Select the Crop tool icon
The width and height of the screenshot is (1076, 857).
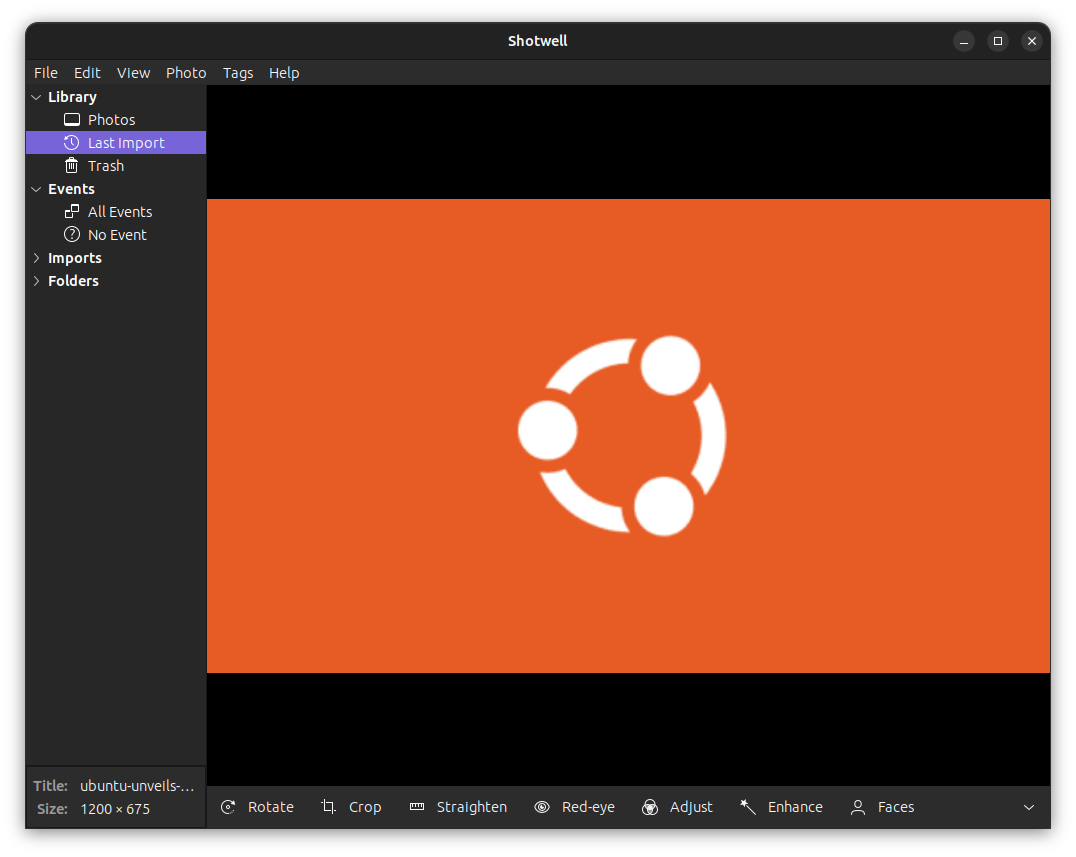click(x=328, y=807)
